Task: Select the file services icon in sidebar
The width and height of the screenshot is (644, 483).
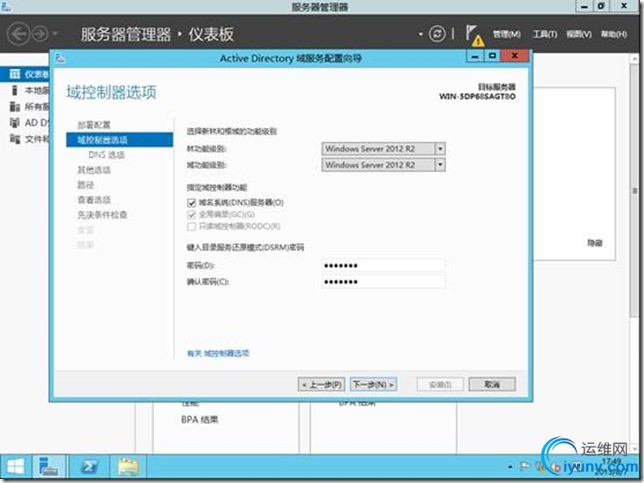Action: click(15, 138)
